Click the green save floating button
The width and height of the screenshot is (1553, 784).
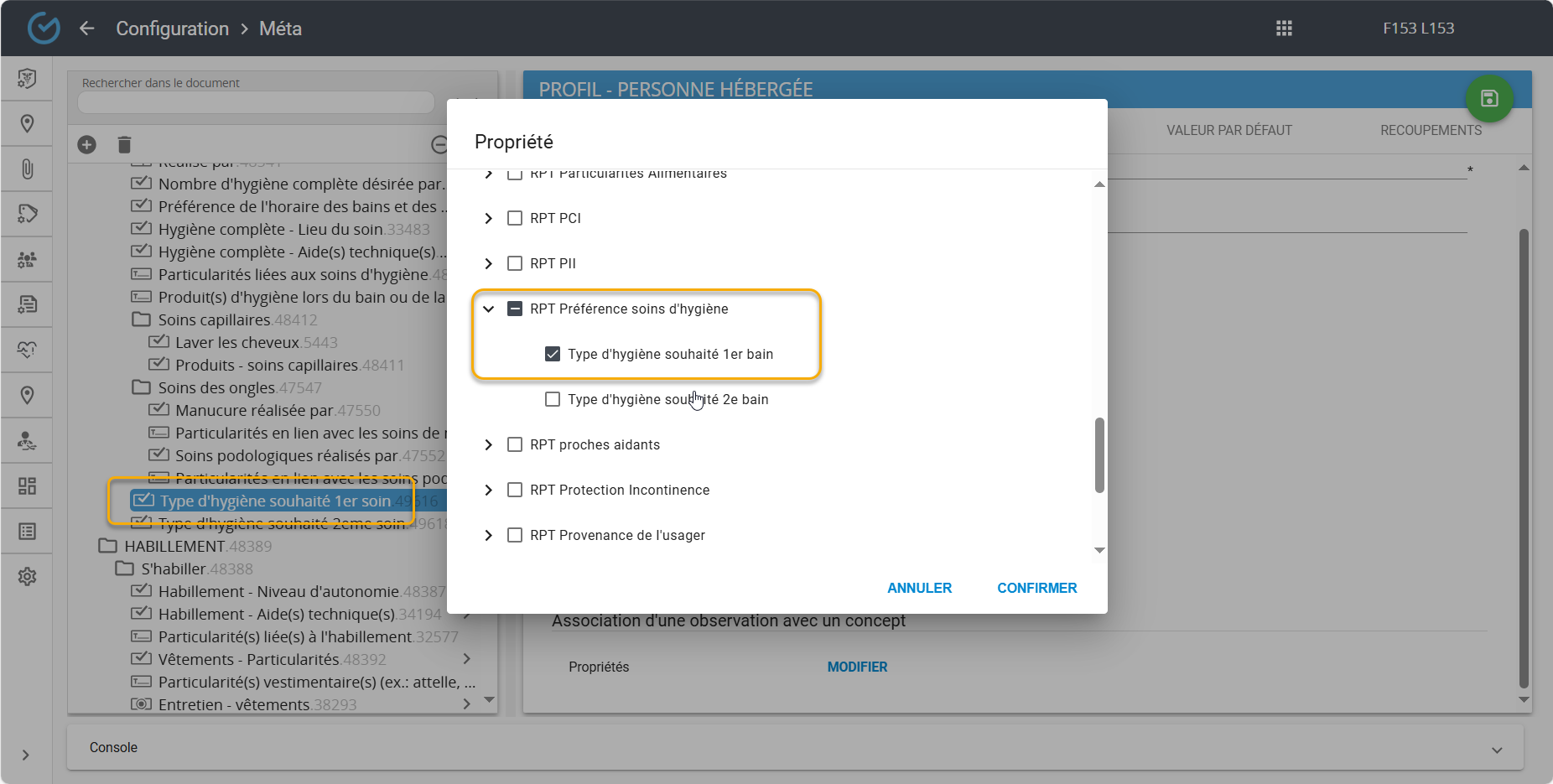tap(1488, 99)
